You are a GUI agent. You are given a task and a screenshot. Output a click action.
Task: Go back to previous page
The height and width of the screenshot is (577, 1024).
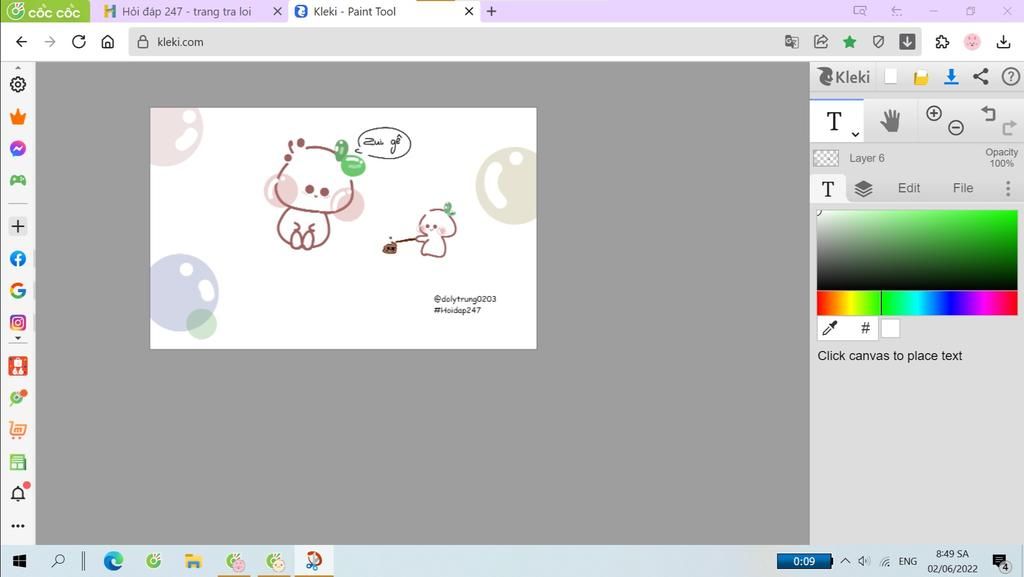tap(21, 42)
